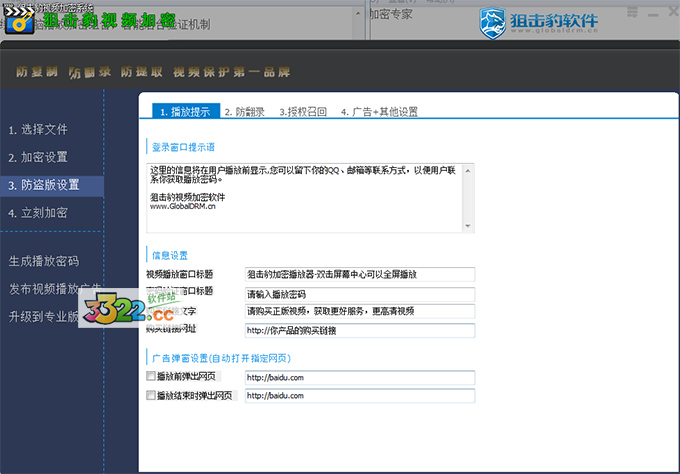This screenshot has height=474, width=680.
Task: Click the 狙击豹软件 shield logo
Action: (x=492, y=23)
